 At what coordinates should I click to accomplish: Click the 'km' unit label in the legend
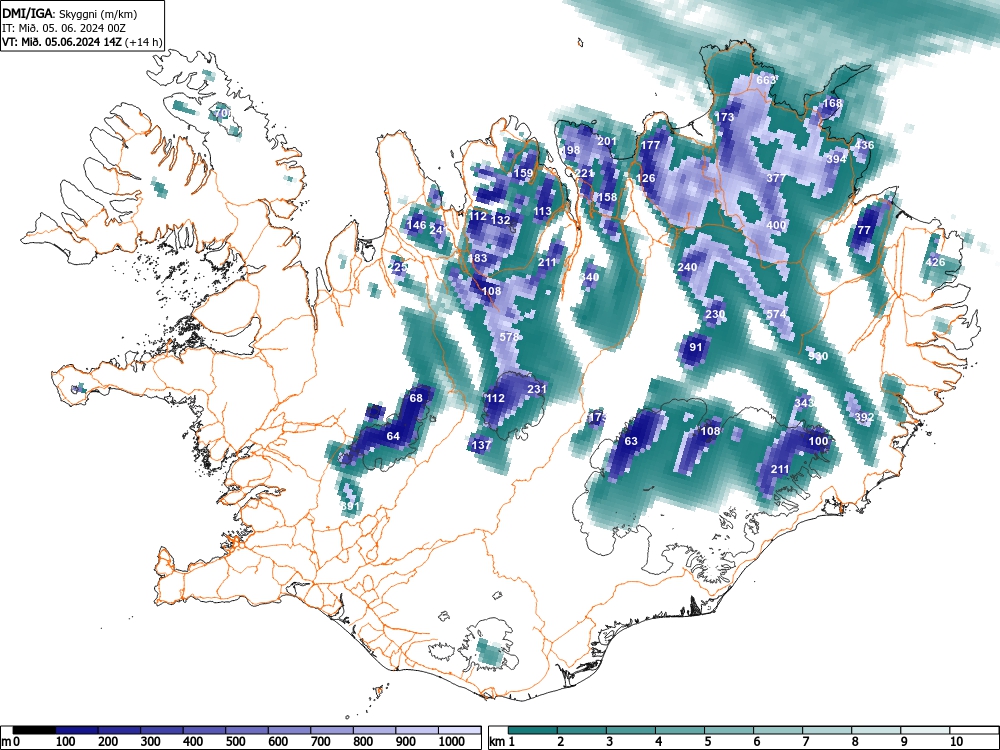497,742
